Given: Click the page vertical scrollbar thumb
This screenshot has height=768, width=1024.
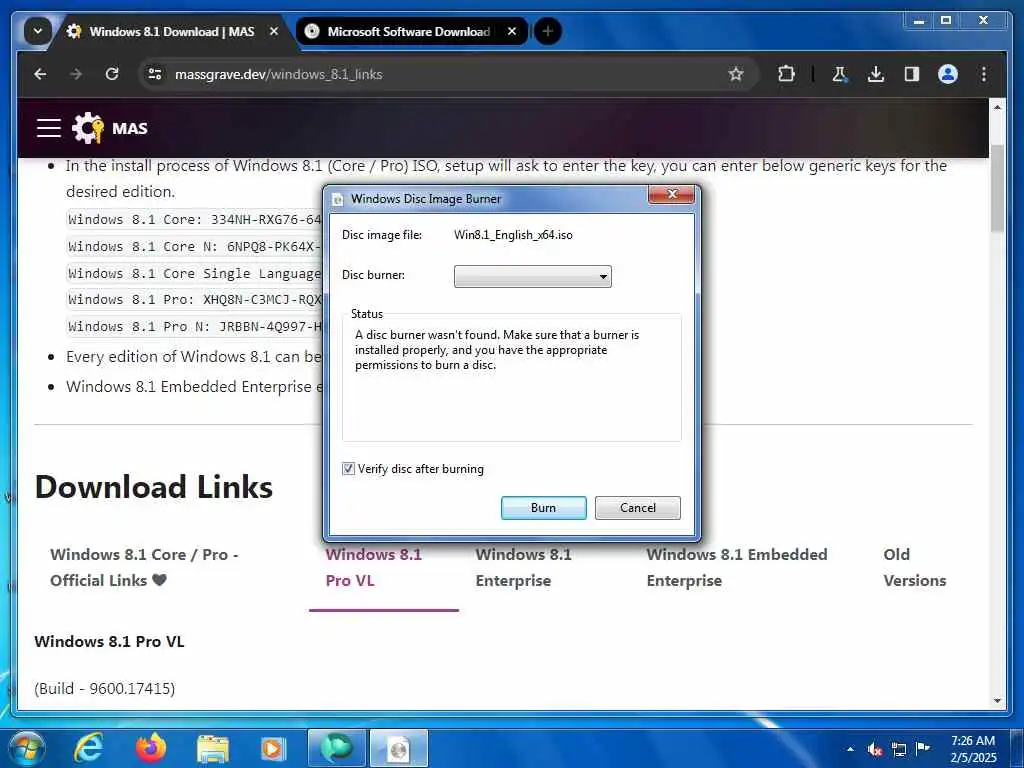Looking at the screenshot, I should pyautogui.click(x=997, y=188).
